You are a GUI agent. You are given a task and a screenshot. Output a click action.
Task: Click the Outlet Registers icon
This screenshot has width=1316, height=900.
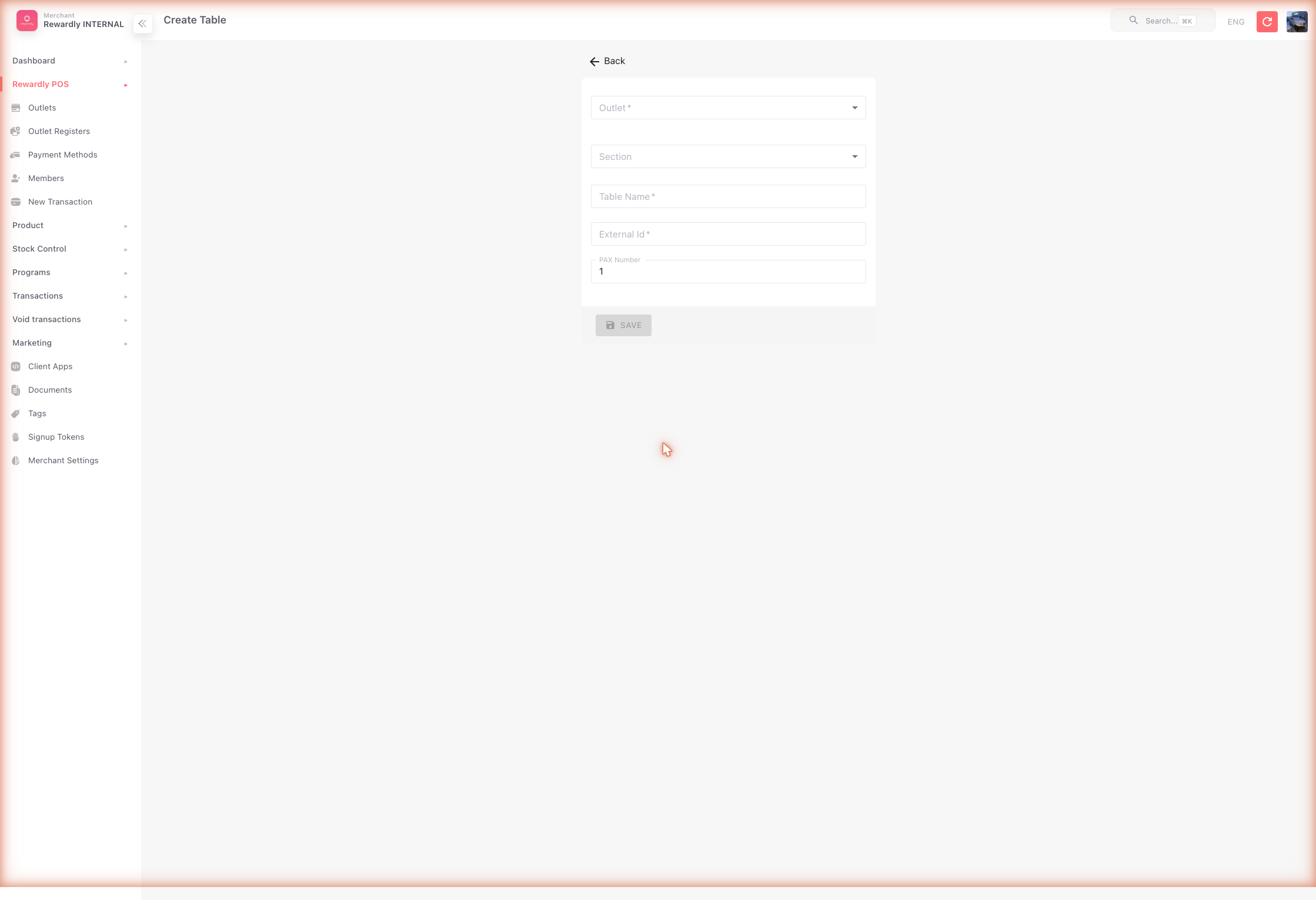(x=16, y=131)
